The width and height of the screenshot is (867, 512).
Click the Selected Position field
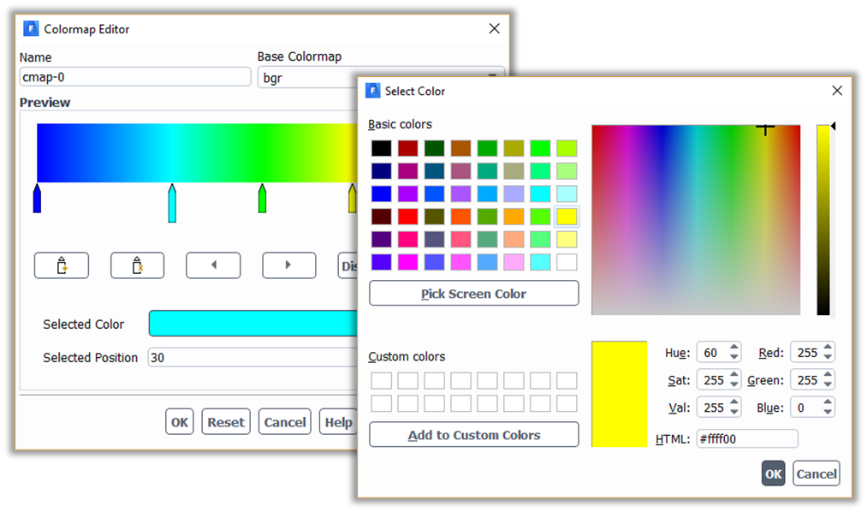[253, 358]
